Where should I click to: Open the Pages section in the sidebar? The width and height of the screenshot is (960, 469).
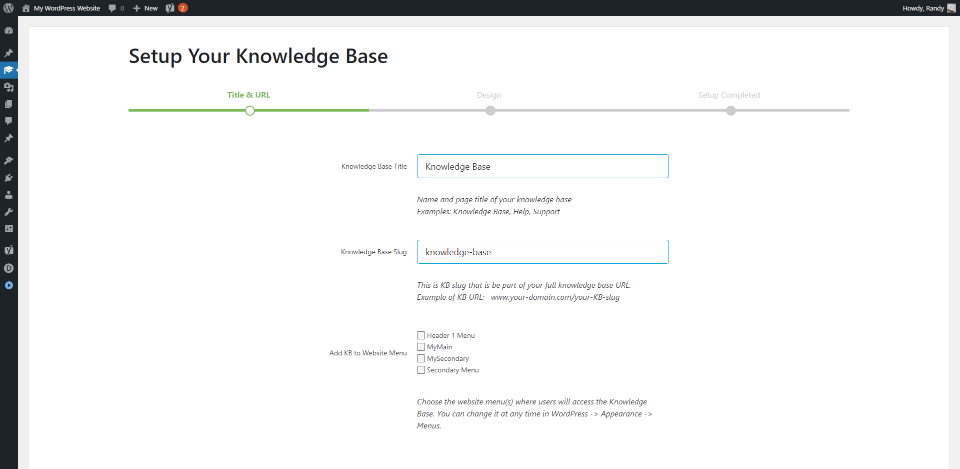[8, 104]
